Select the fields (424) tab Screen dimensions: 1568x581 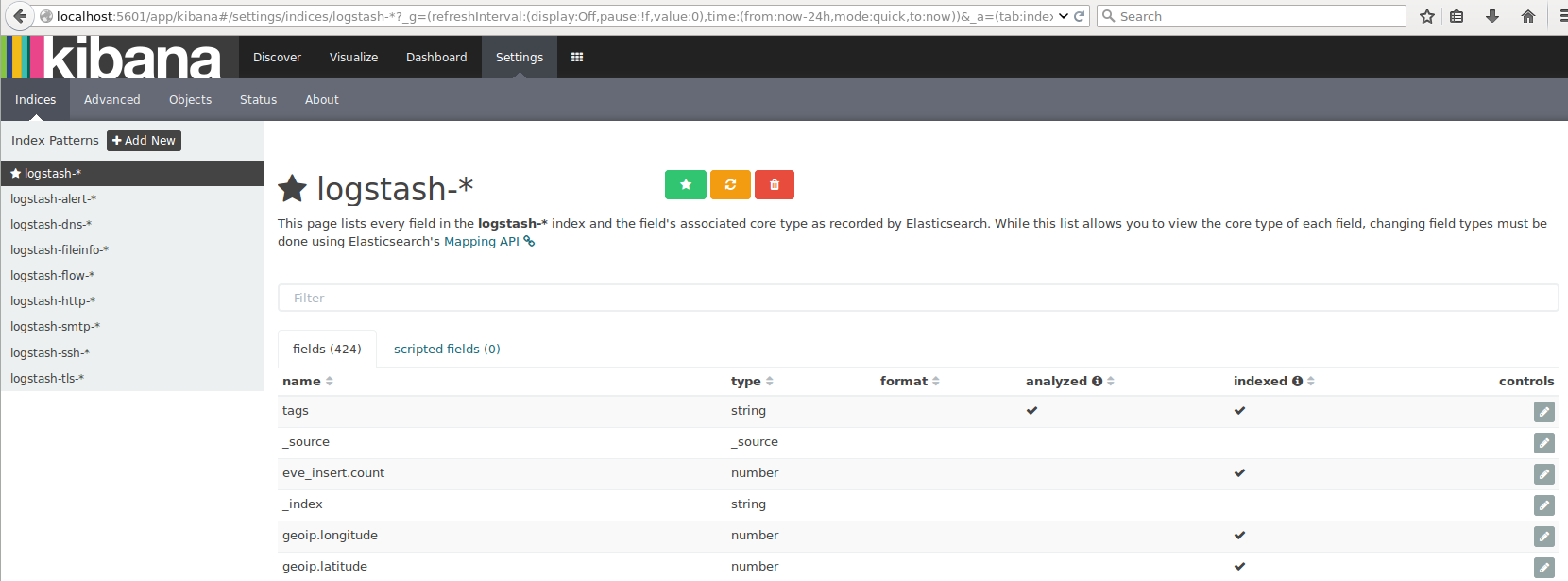[327, 350]
